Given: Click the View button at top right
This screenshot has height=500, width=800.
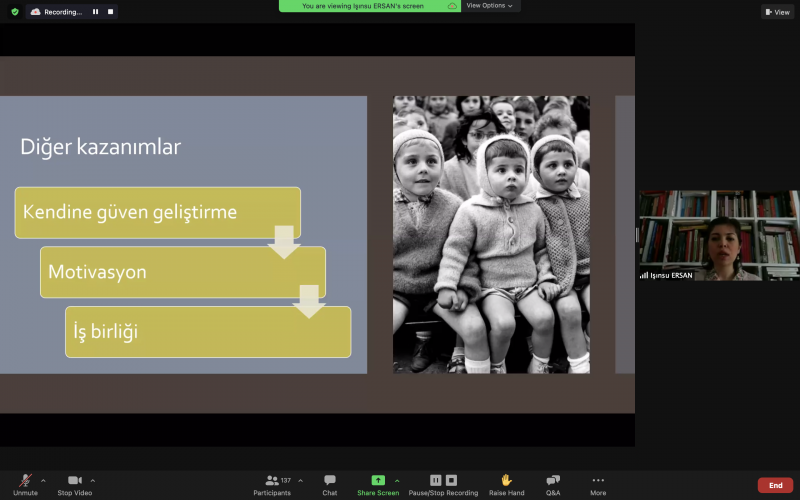Looking at the screenshot, I should [x=777, y=12].
